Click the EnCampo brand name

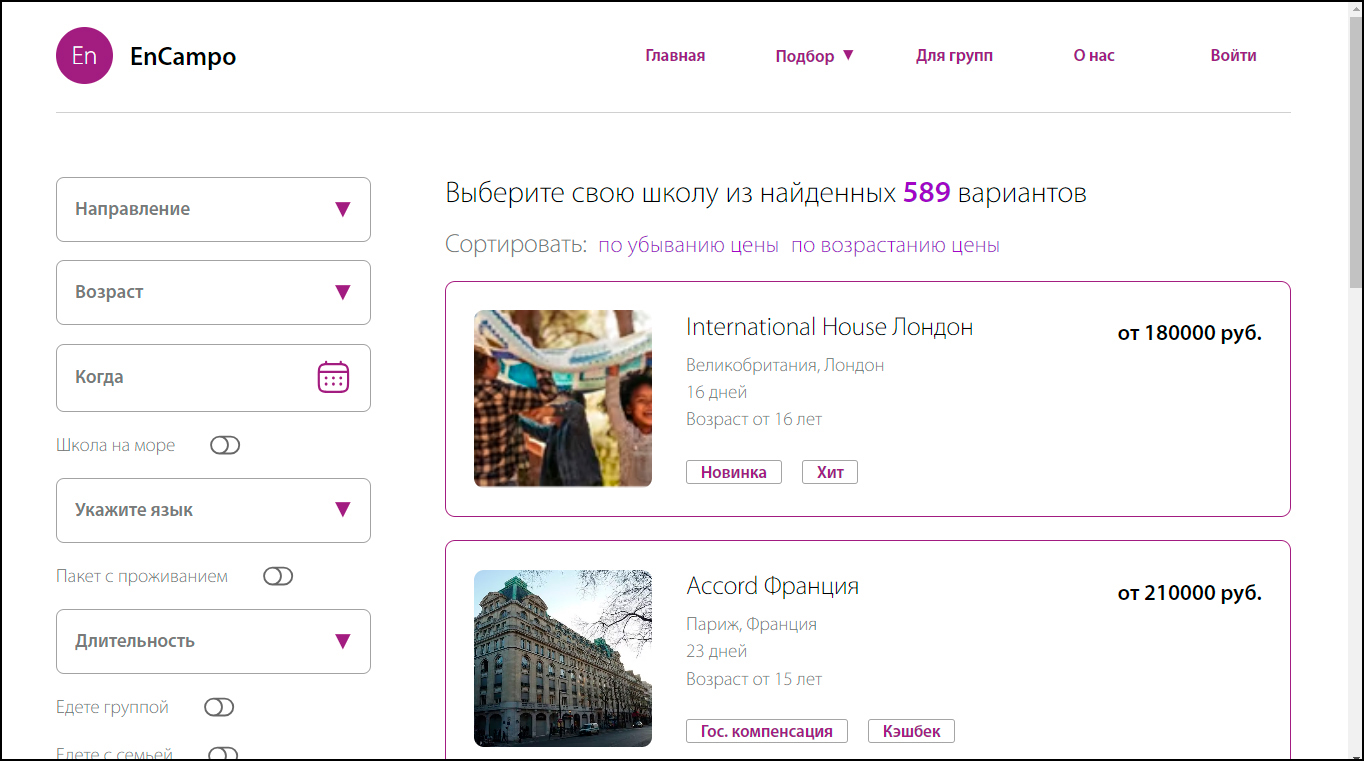coord(183,56)
